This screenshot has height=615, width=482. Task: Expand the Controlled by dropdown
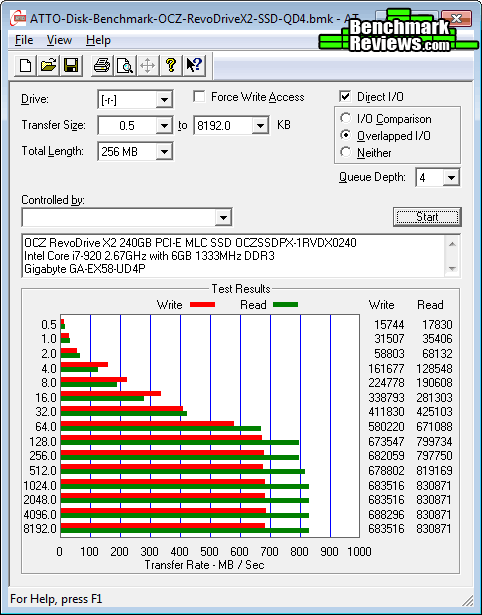point(224,217)
